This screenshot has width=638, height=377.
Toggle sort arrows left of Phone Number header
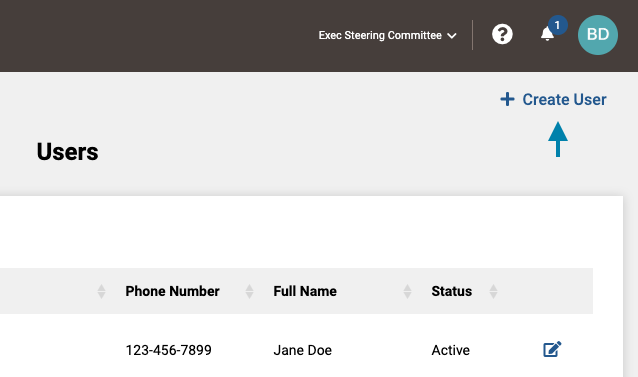tap(101, 291)
